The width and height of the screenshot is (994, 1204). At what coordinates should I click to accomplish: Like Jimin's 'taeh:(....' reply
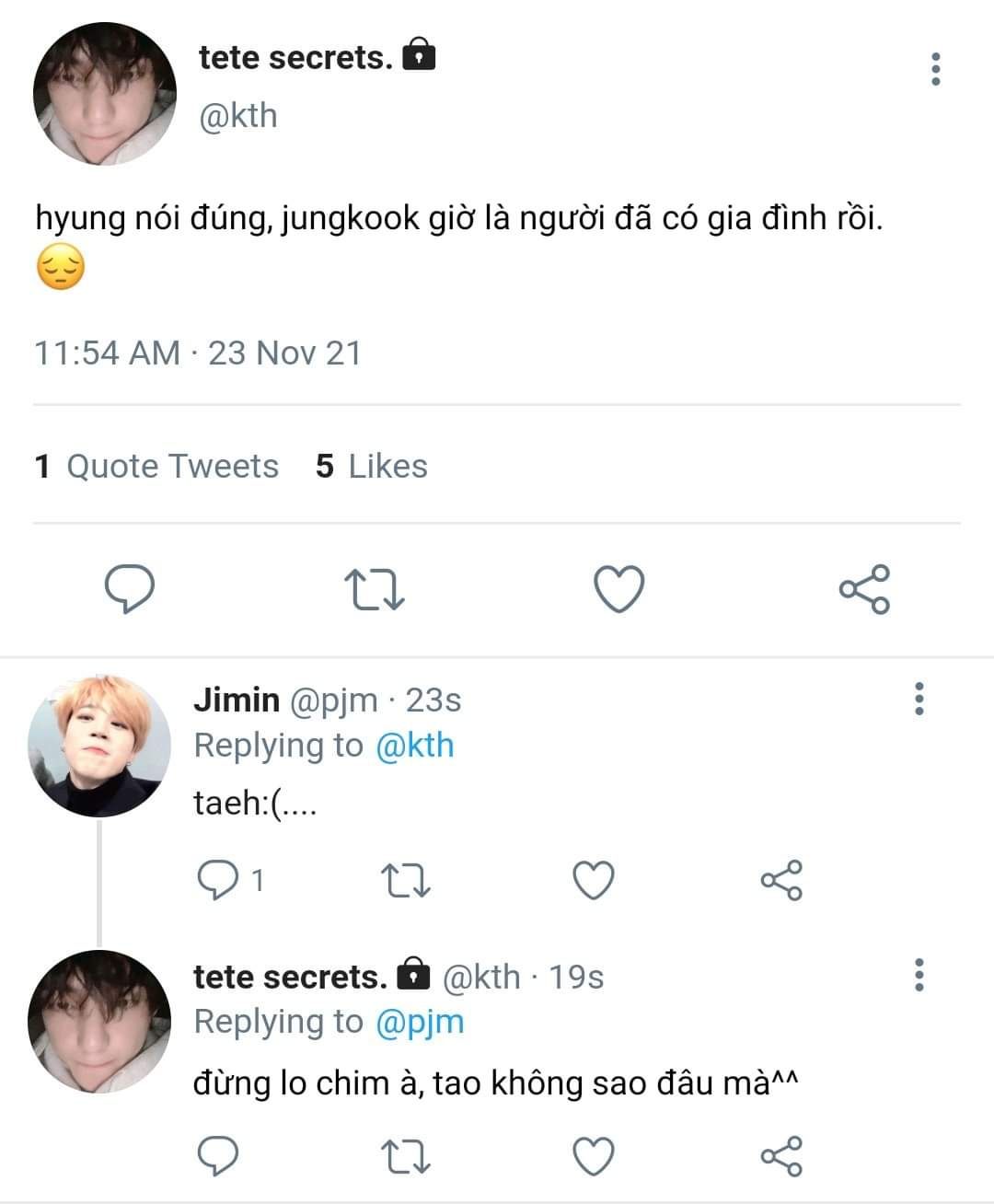(x=594, y=880)
